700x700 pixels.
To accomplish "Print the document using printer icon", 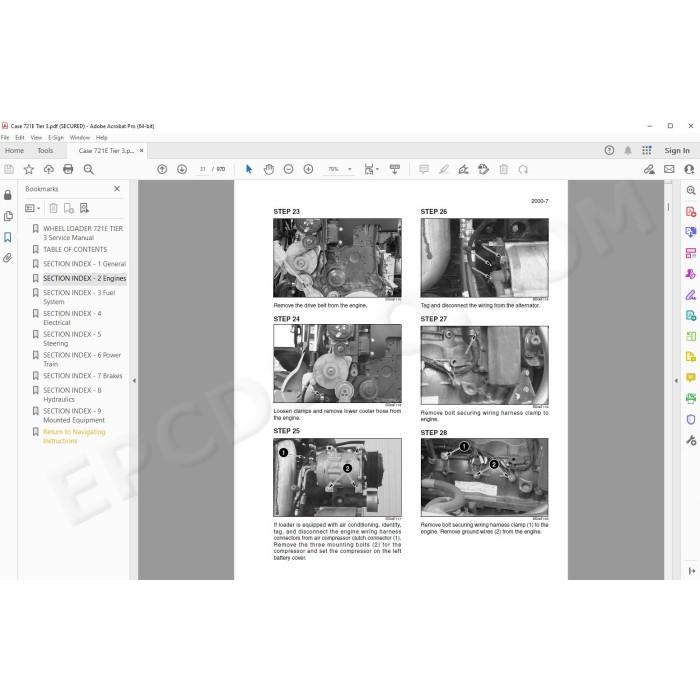I will tap(68, 169).
